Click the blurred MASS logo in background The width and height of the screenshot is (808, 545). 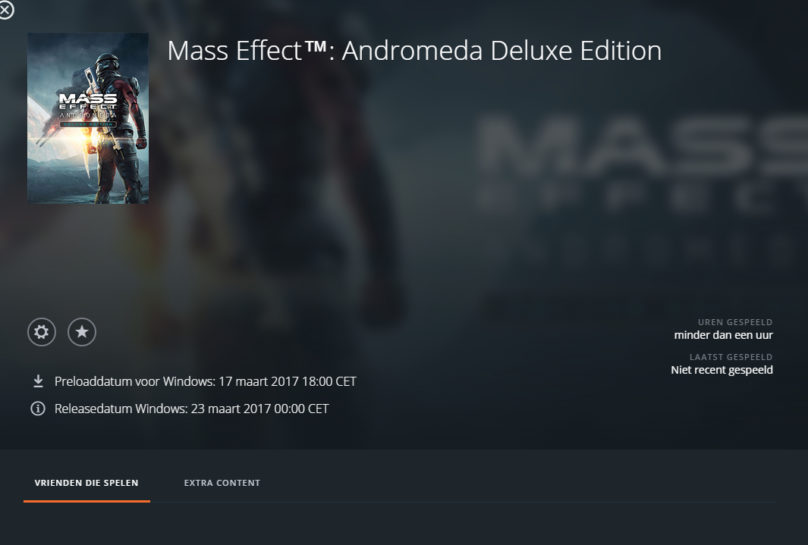pyautogui.click(x=642, y=145)
